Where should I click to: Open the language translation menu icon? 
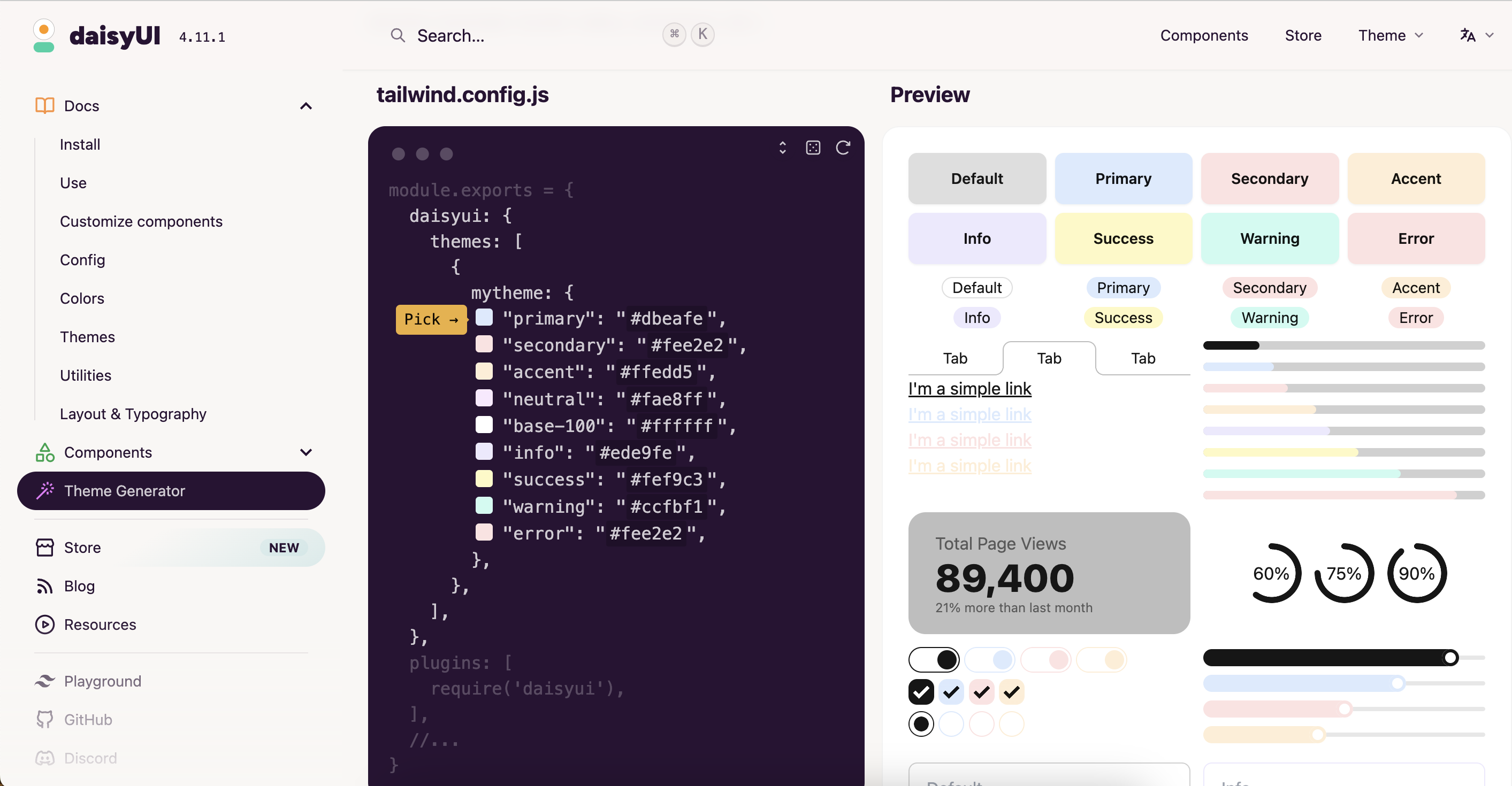[x=1470, y=35]
